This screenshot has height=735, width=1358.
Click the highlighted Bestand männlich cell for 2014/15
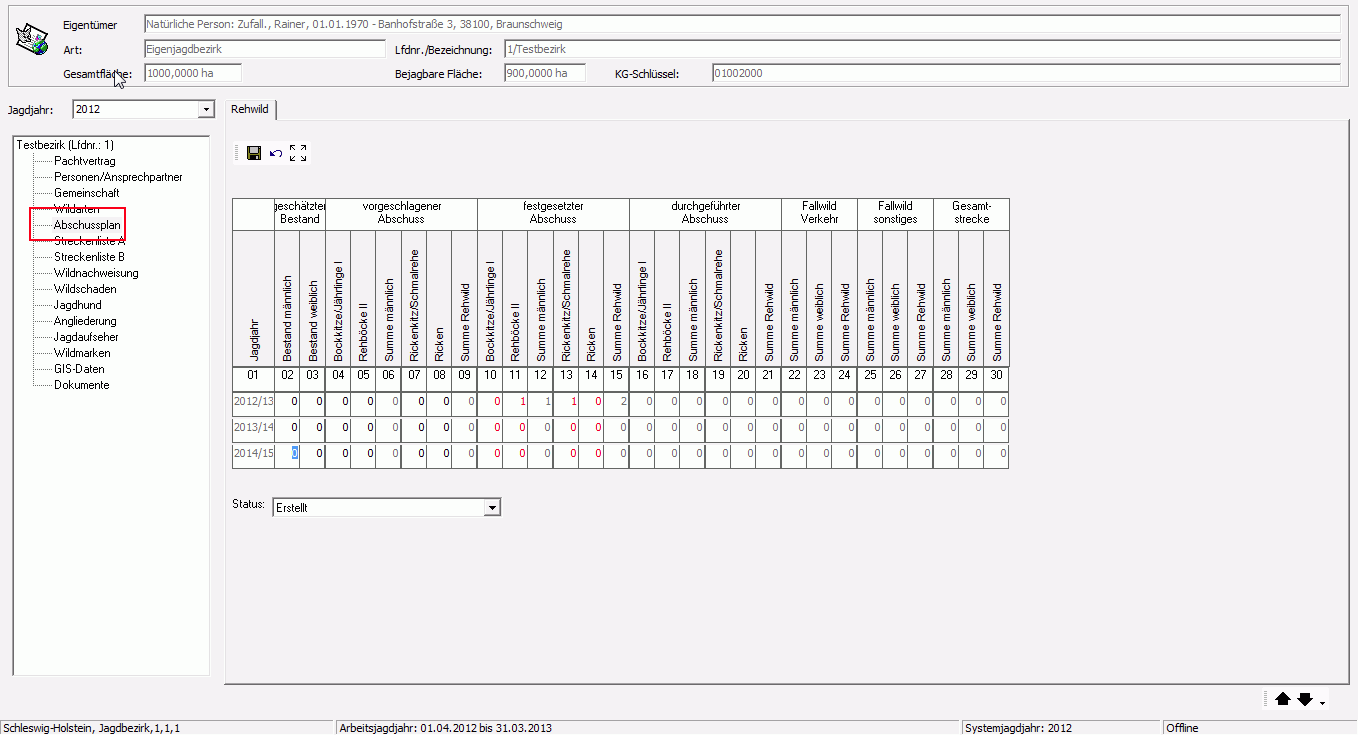294,453
